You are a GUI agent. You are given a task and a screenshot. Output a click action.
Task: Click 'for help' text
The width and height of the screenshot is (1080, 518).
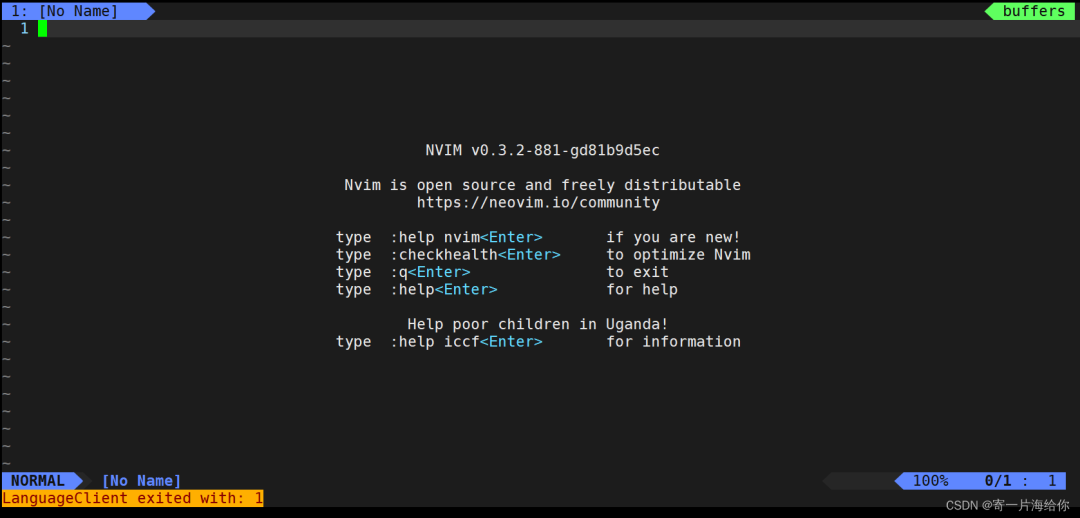[642, 289]
